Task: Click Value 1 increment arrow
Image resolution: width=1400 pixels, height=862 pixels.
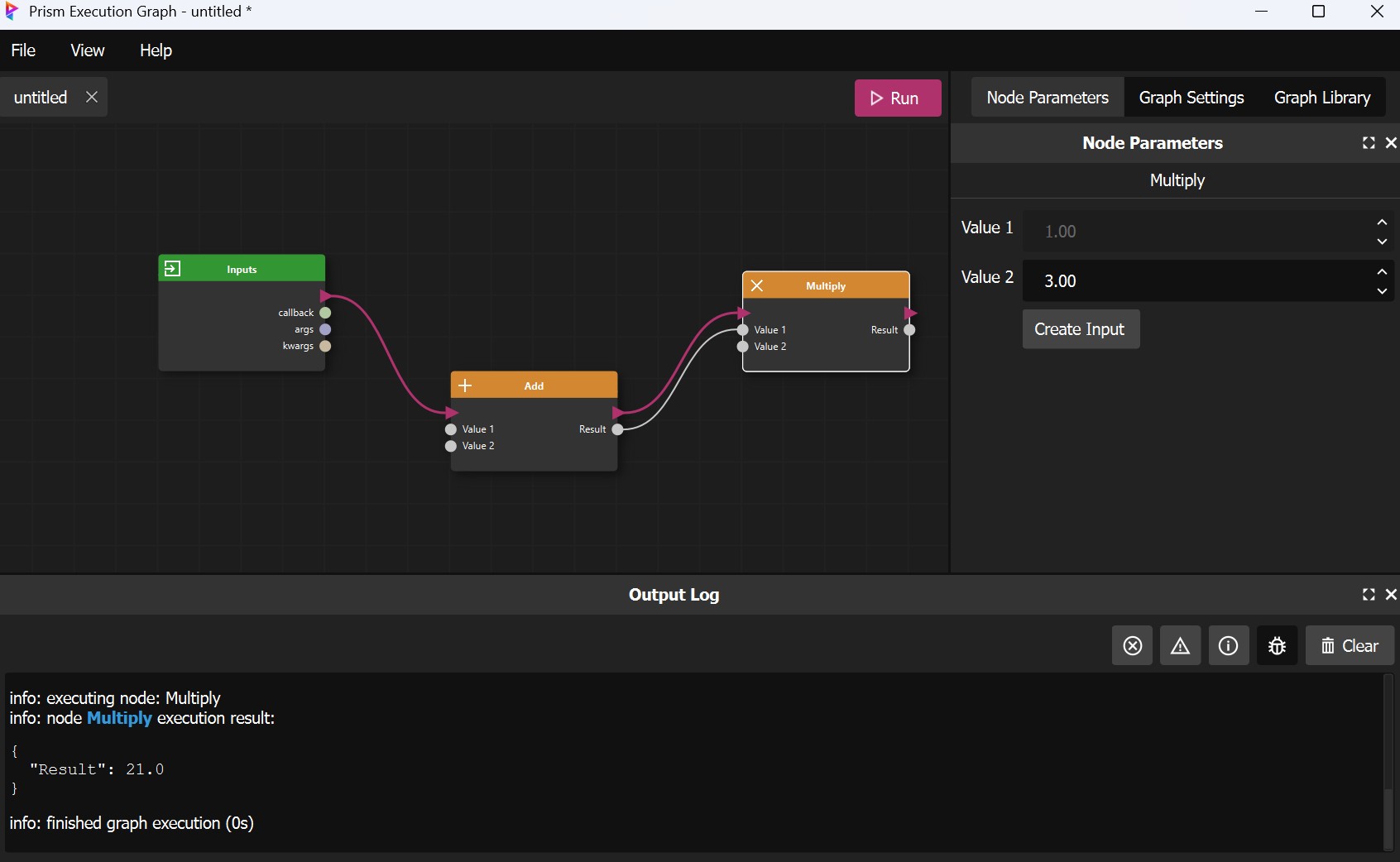Action: [1382, 222]
